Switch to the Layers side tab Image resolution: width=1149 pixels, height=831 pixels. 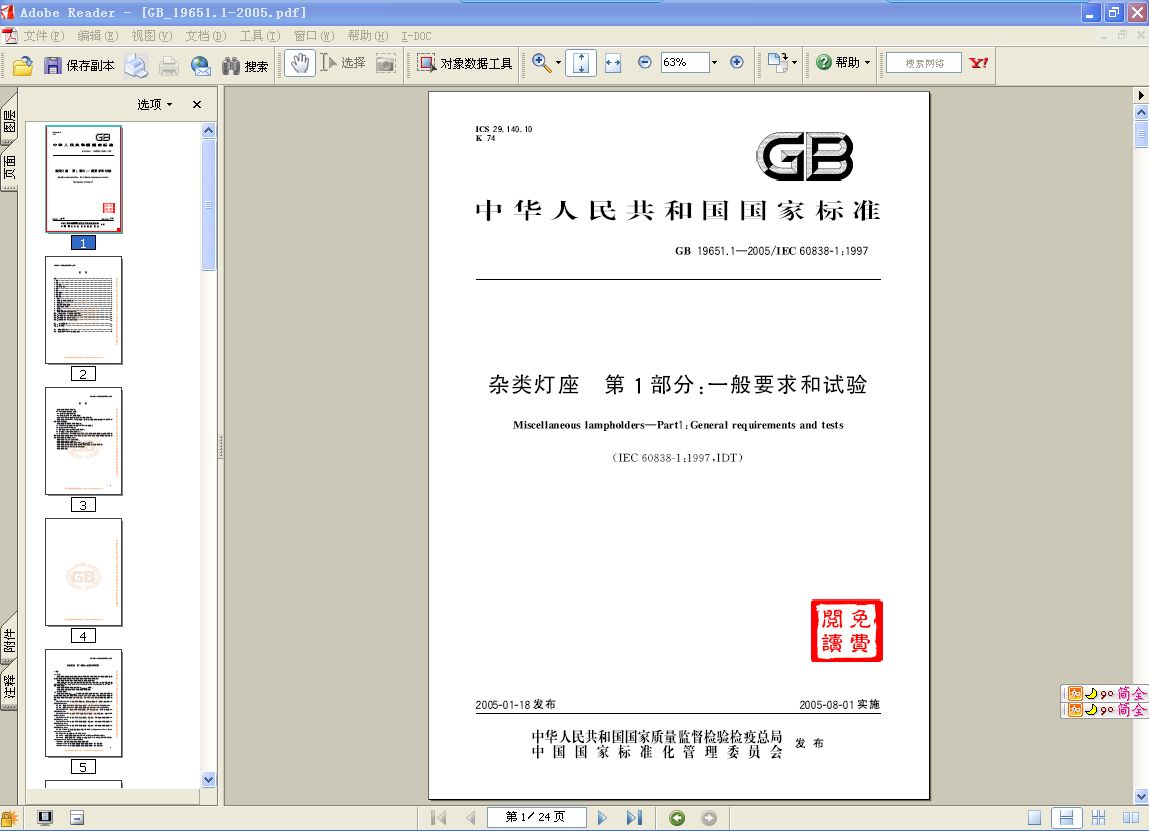[9, 119]
